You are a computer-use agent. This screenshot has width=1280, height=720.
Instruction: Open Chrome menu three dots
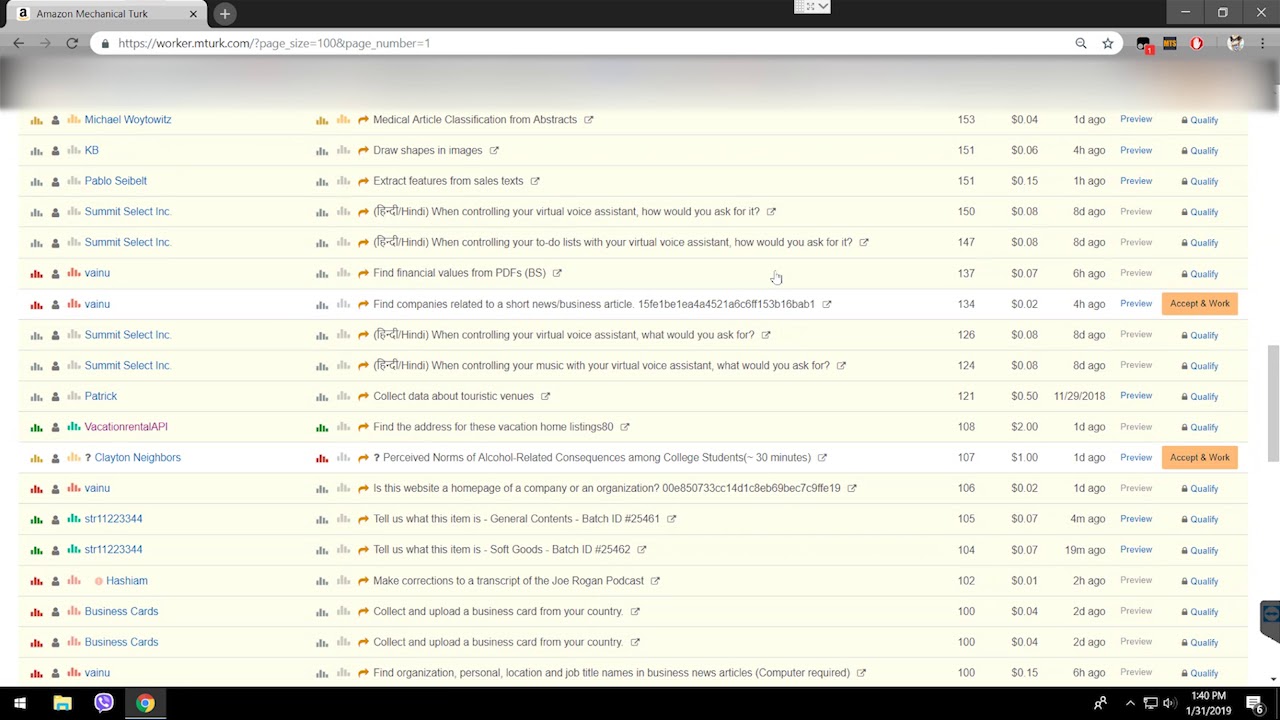(1263, 43)
